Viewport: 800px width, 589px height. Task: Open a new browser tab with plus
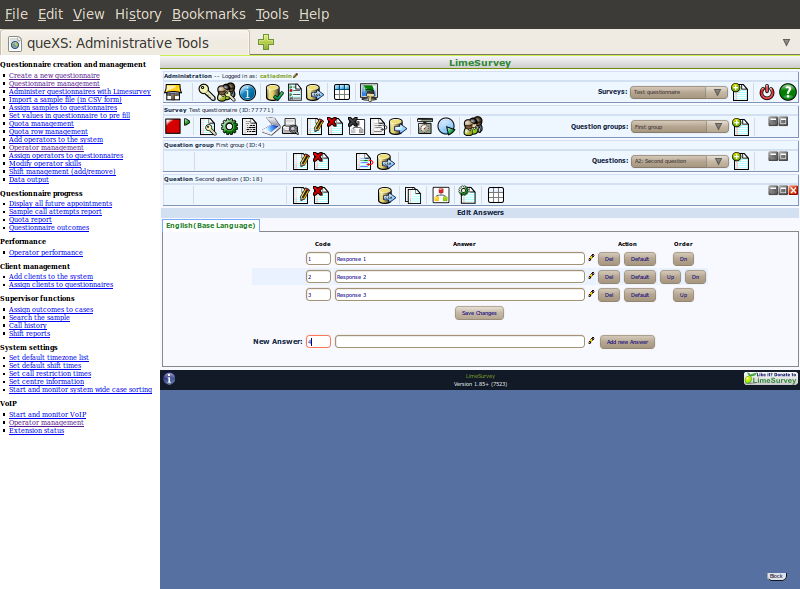[265, 42]
